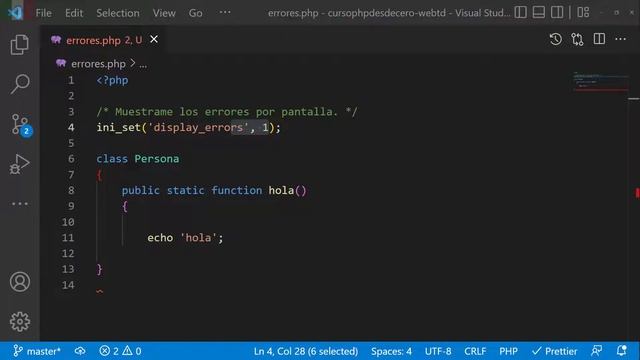Click the VS Code logo icon
The width and height of the screenshot is (640, 360).
(15, 13)
